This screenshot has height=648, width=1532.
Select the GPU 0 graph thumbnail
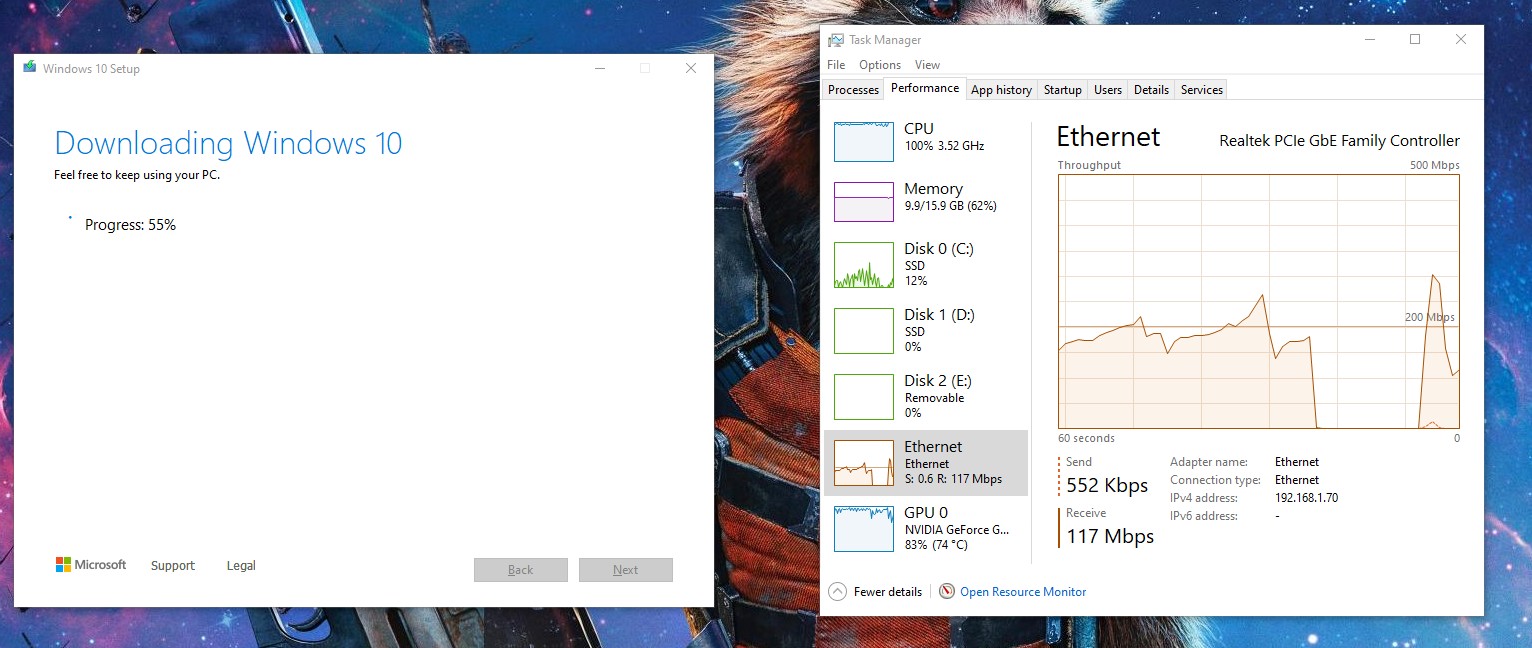point(864,529)
